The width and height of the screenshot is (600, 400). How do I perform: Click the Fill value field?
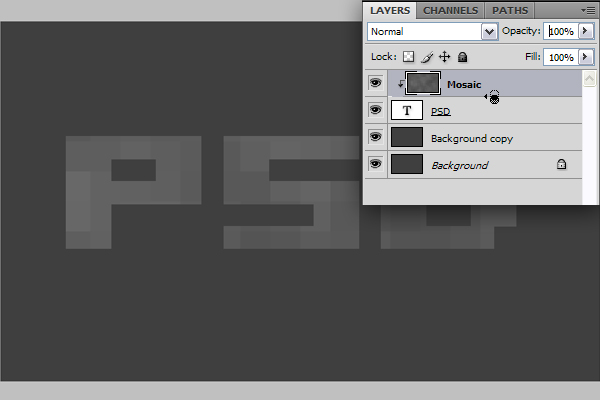point(561,57)
